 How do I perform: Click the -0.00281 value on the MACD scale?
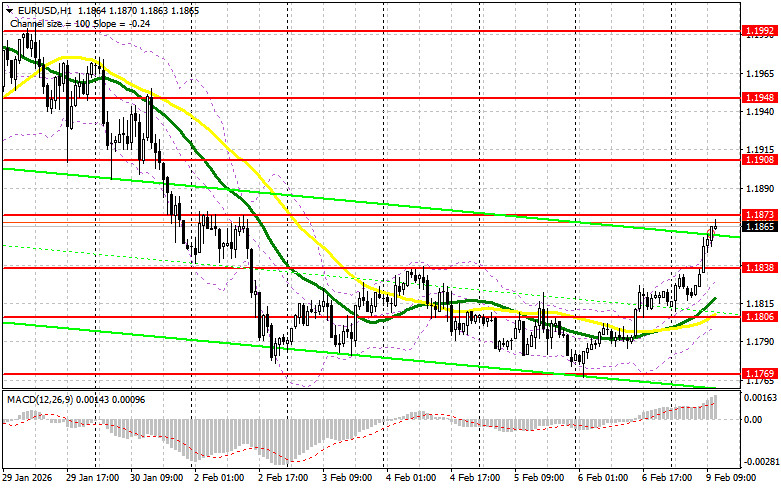coord(761,462)
